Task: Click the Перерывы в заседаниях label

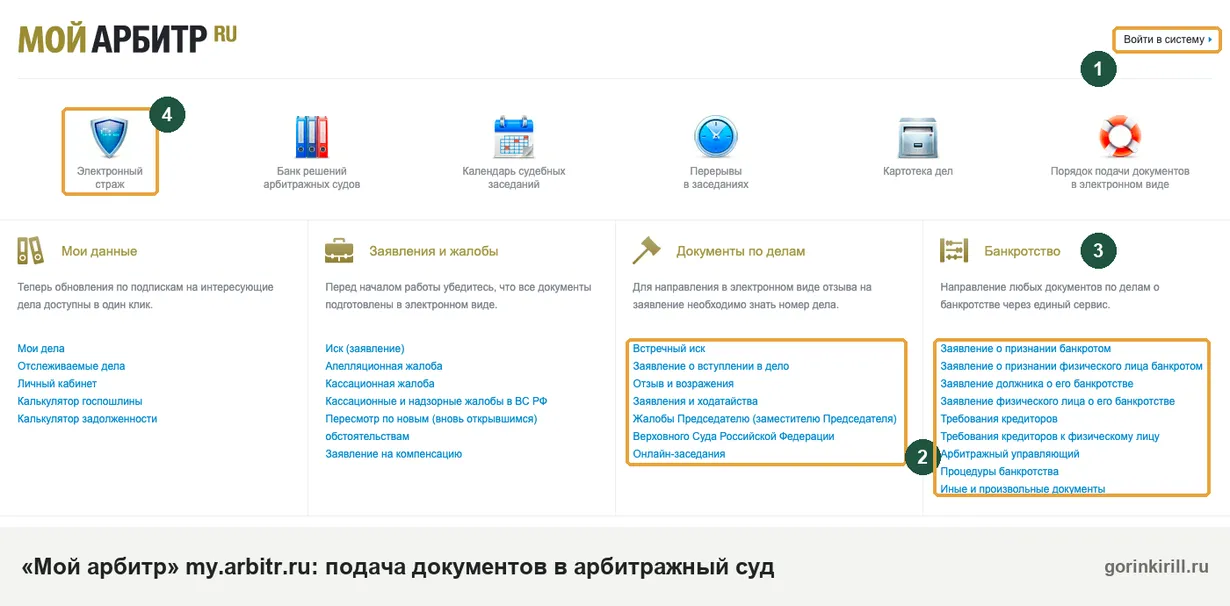Action: pos(716,178)
